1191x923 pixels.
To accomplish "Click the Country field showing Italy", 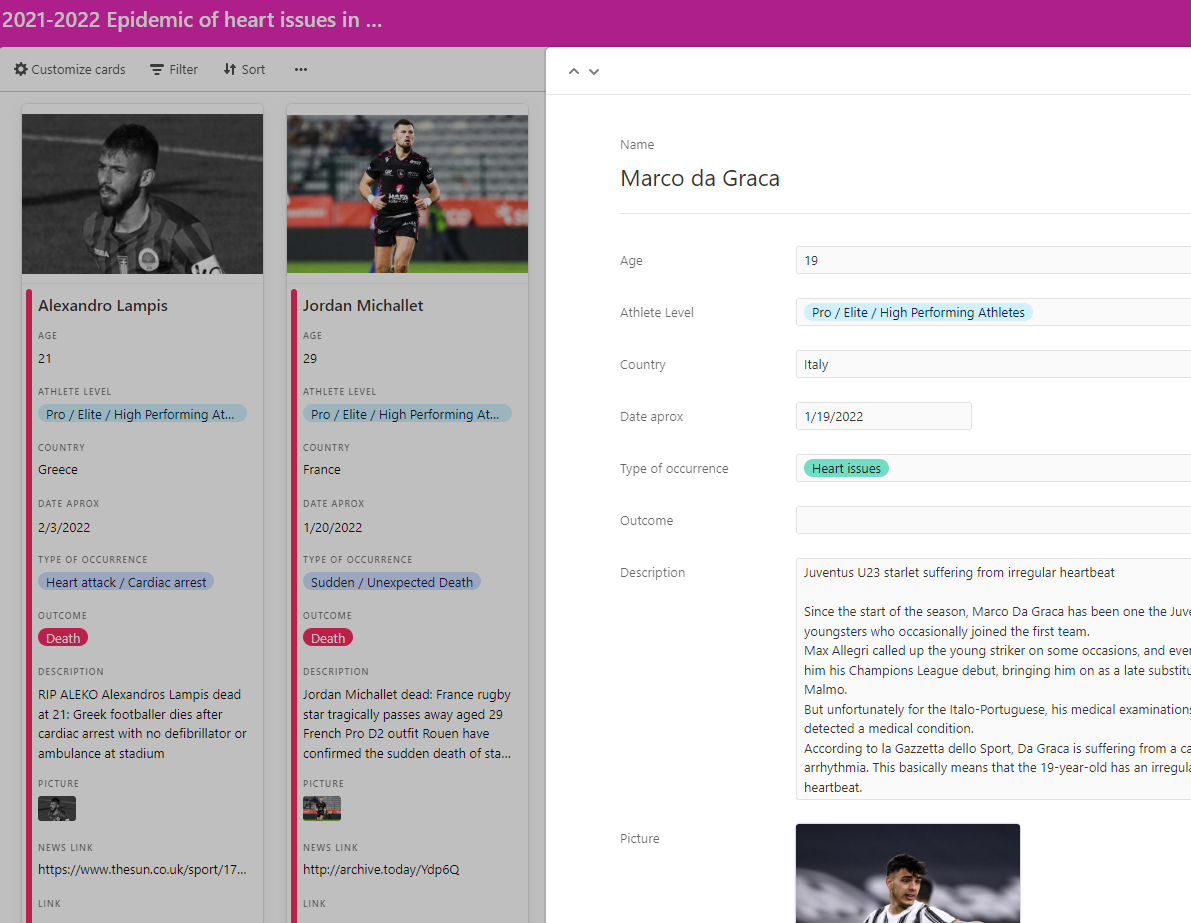I will (x=993, y=365).
